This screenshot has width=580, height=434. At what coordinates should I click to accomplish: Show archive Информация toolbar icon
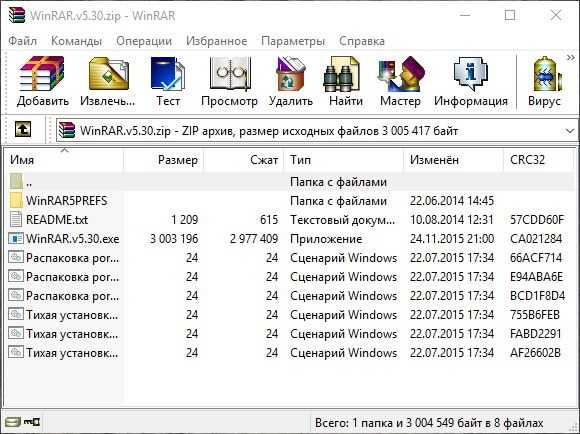click(471, 73)
